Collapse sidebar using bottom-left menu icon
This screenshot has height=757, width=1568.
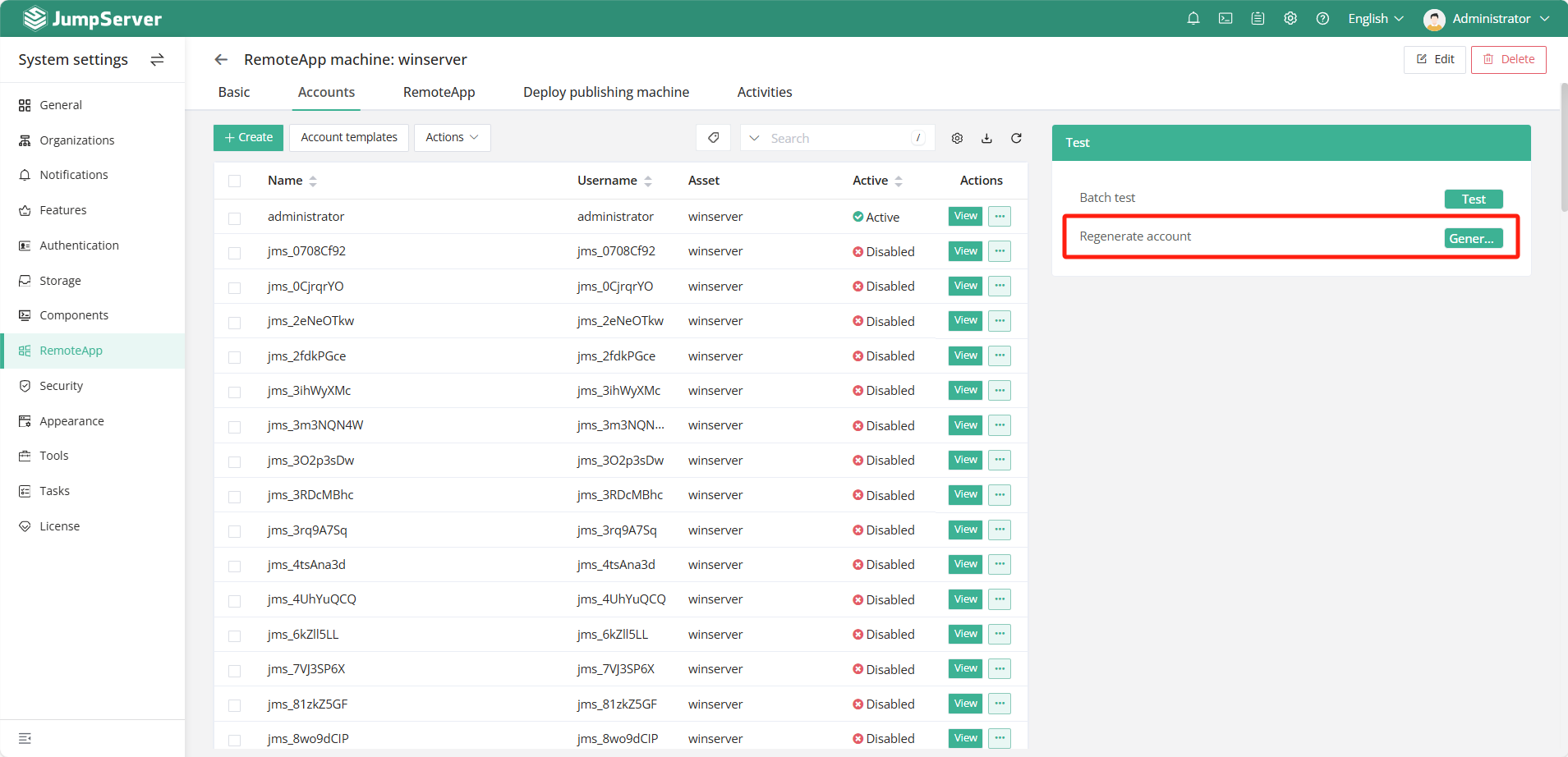[x=25, y=738]
